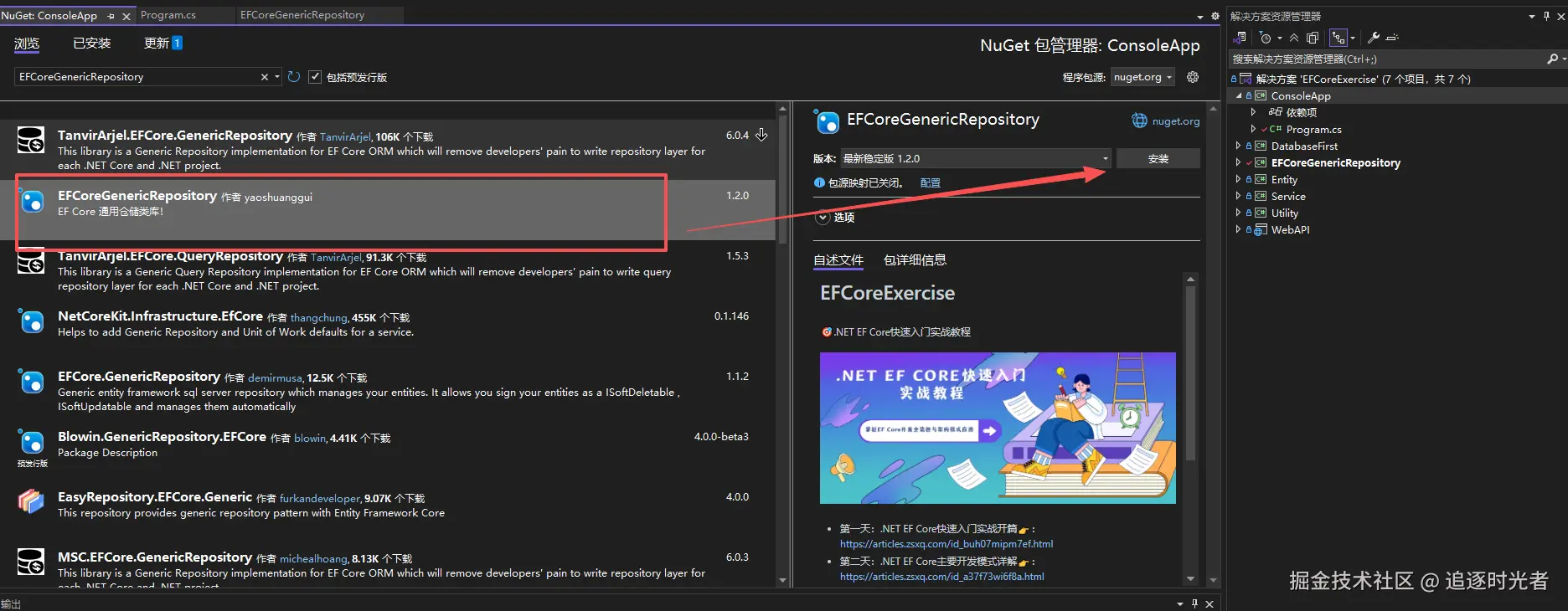
Task: Click the magnifier icon in Solution Explorer search
Action: (x=1551, y=59)
